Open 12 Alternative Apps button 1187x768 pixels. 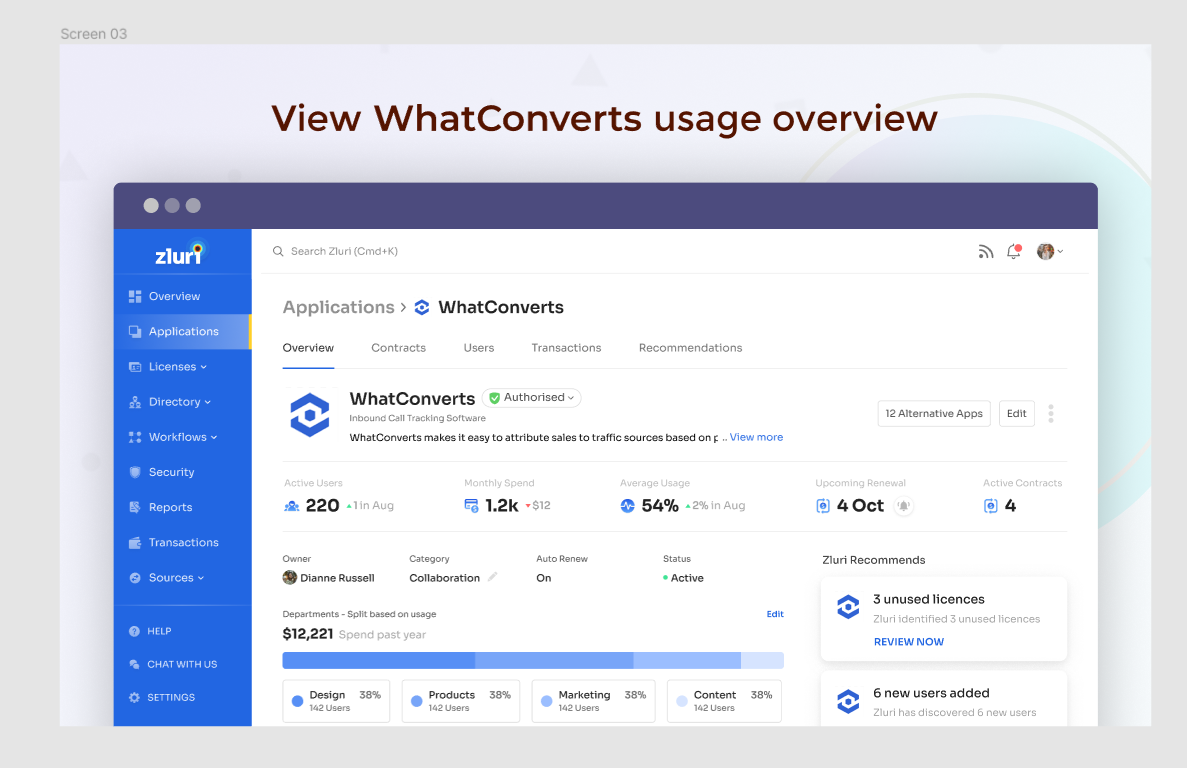tap(934, 414)
